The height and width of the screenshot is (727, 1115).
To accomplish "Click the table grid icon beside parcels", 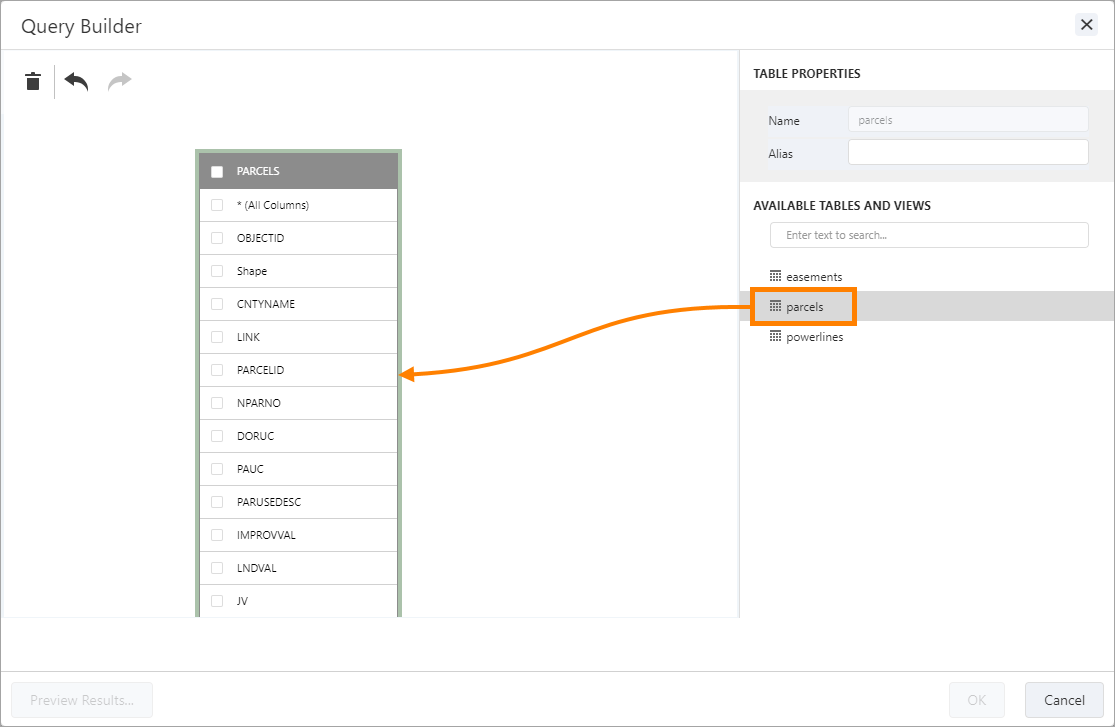I will [776, 306].
